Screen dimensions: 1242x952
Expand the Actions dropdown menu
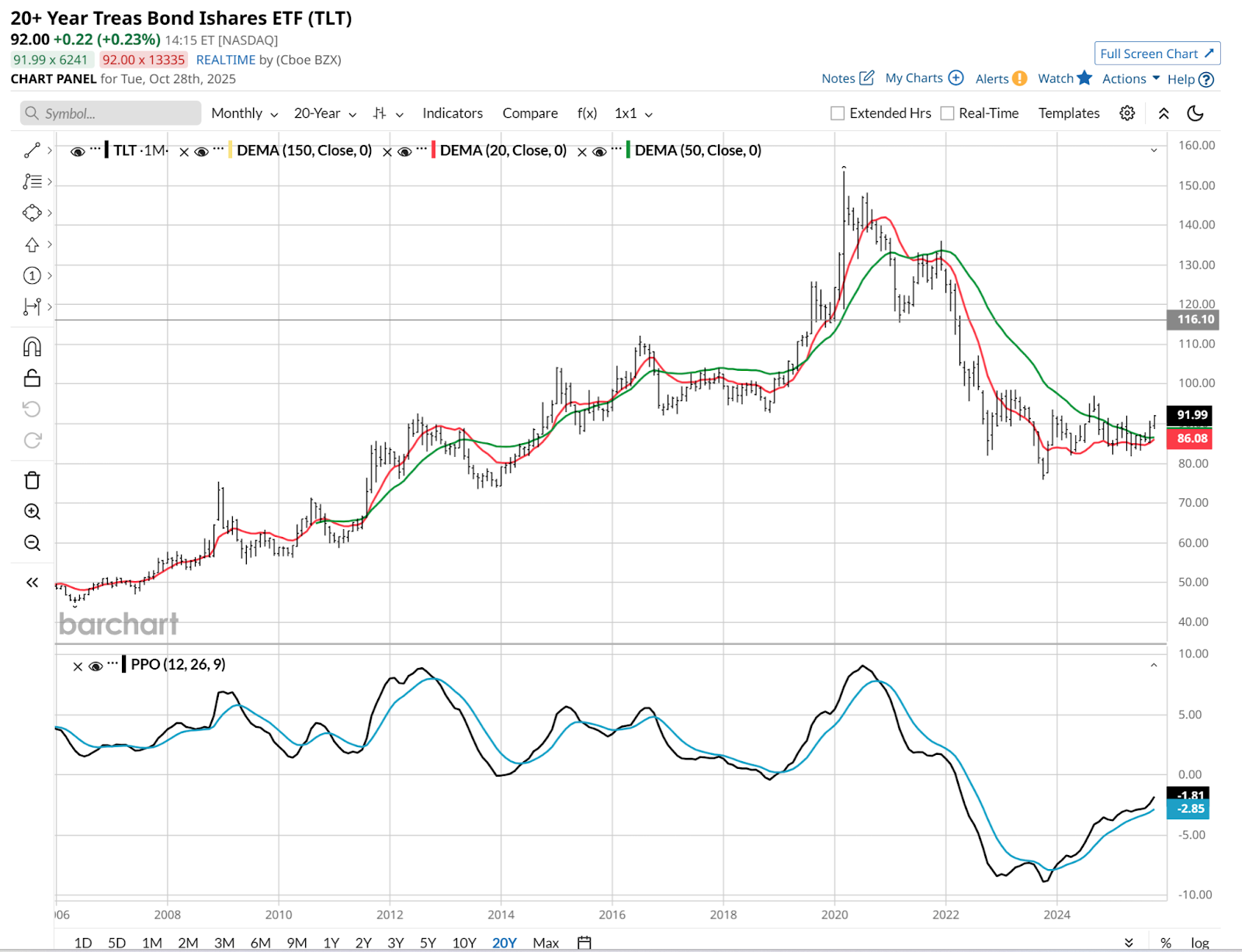click(x=1131, y=79)
